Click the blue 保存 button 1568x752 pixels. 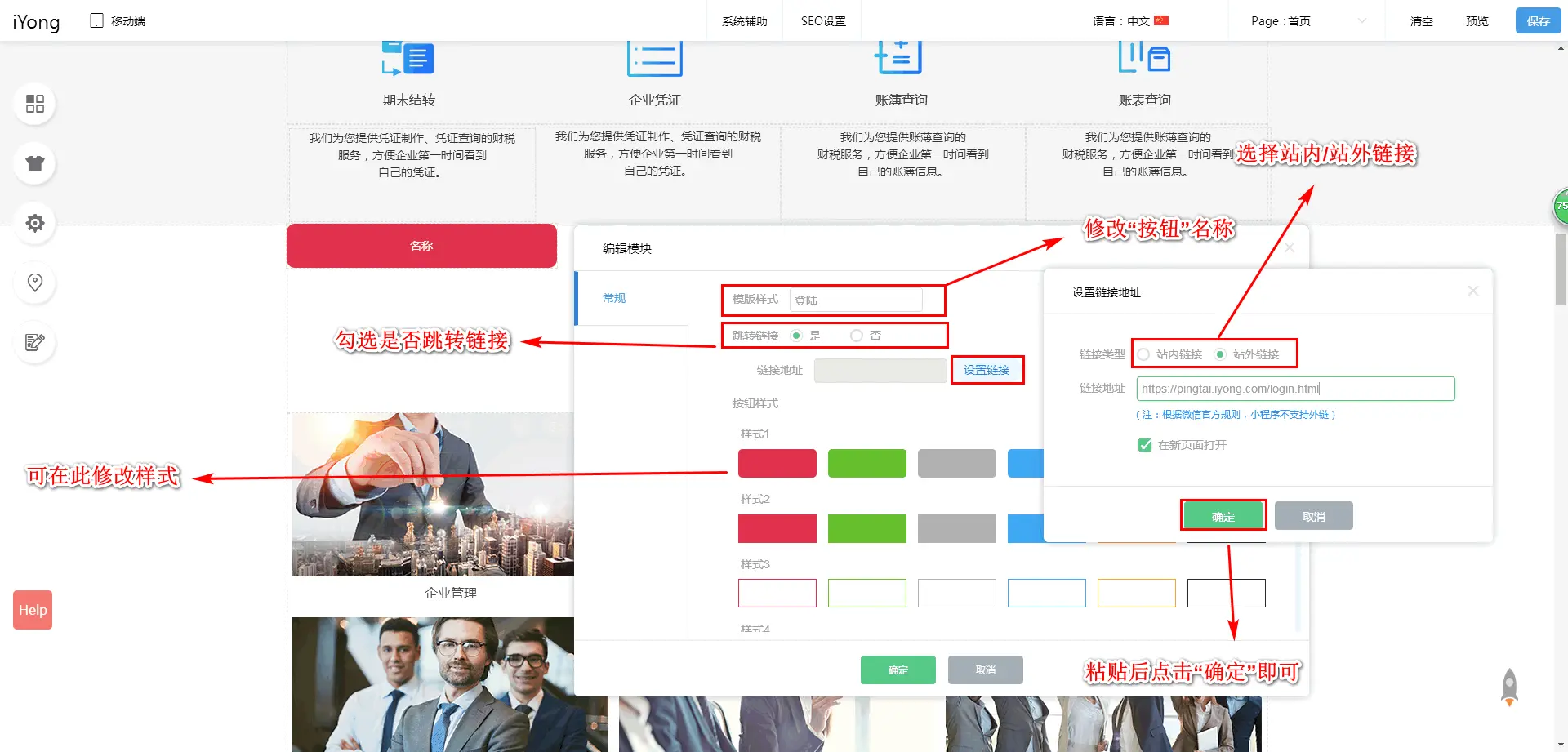1538,21
